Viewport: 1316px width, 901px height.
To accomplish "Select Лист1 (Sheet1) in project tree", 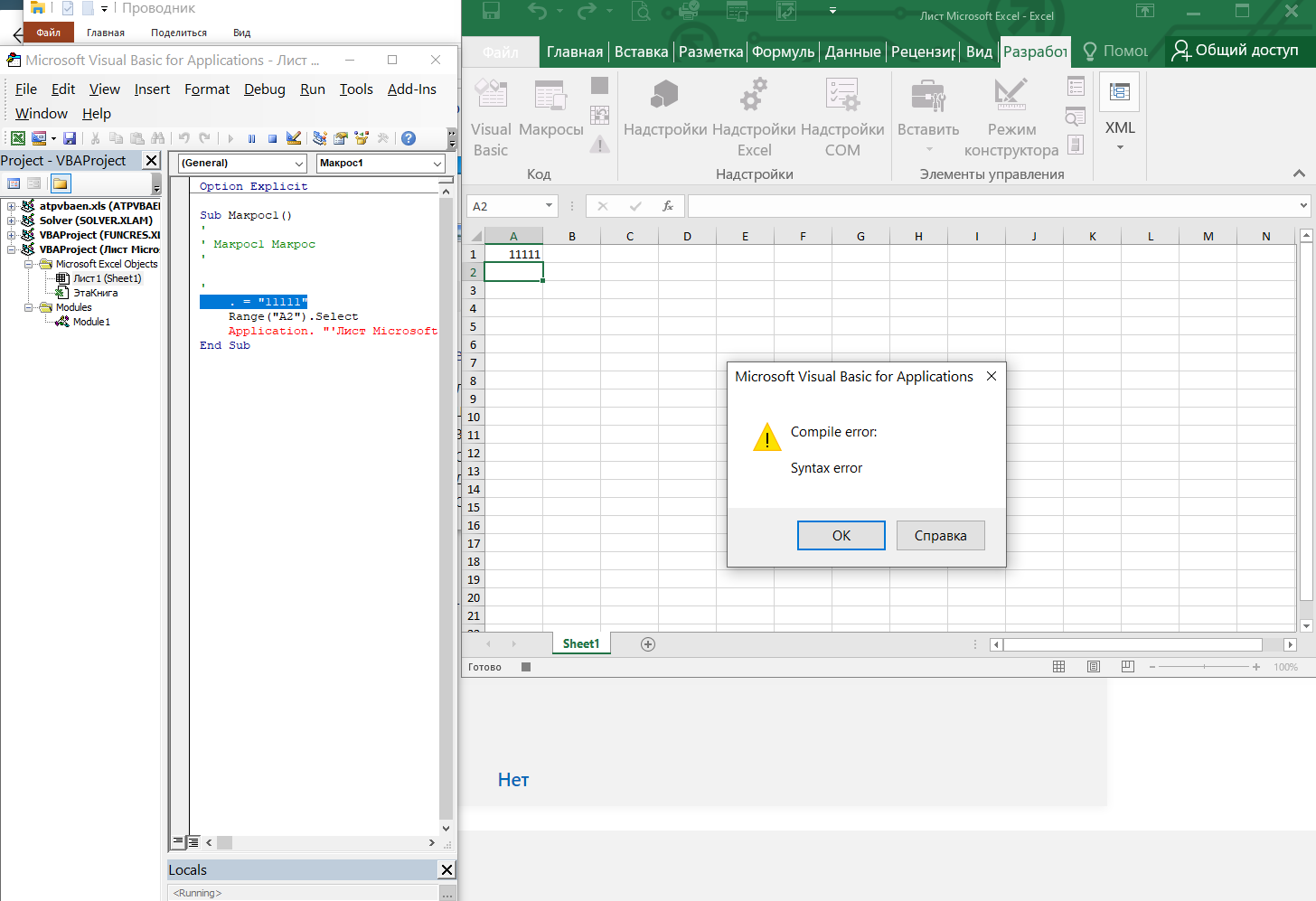I will coord(107,278).
